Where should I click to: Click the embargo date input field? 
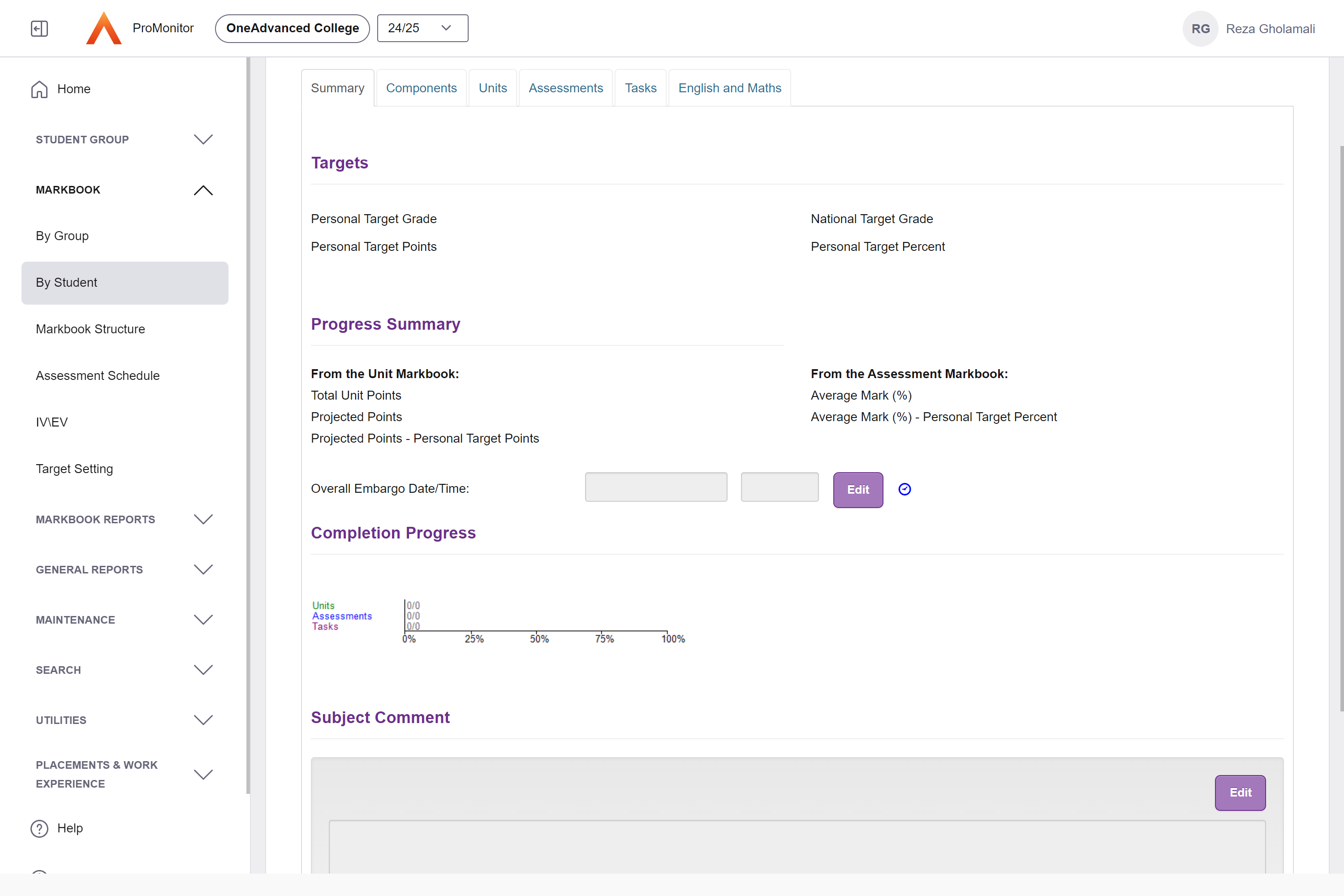point(655,487)
